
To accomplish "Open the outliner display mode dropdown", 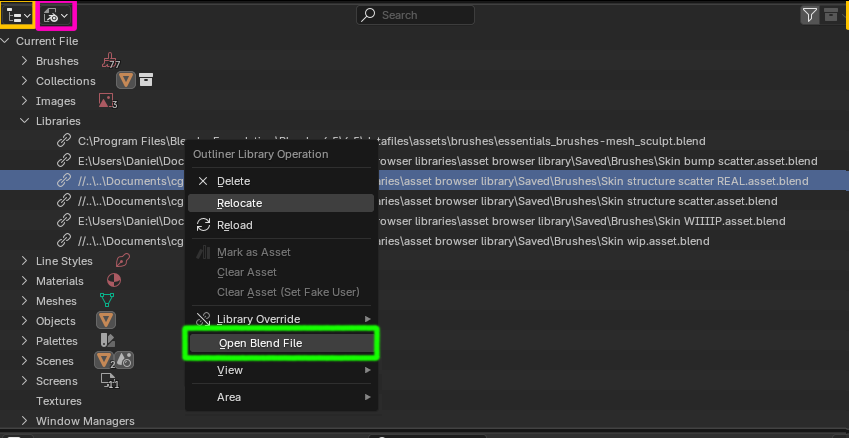I will (56, 16).
